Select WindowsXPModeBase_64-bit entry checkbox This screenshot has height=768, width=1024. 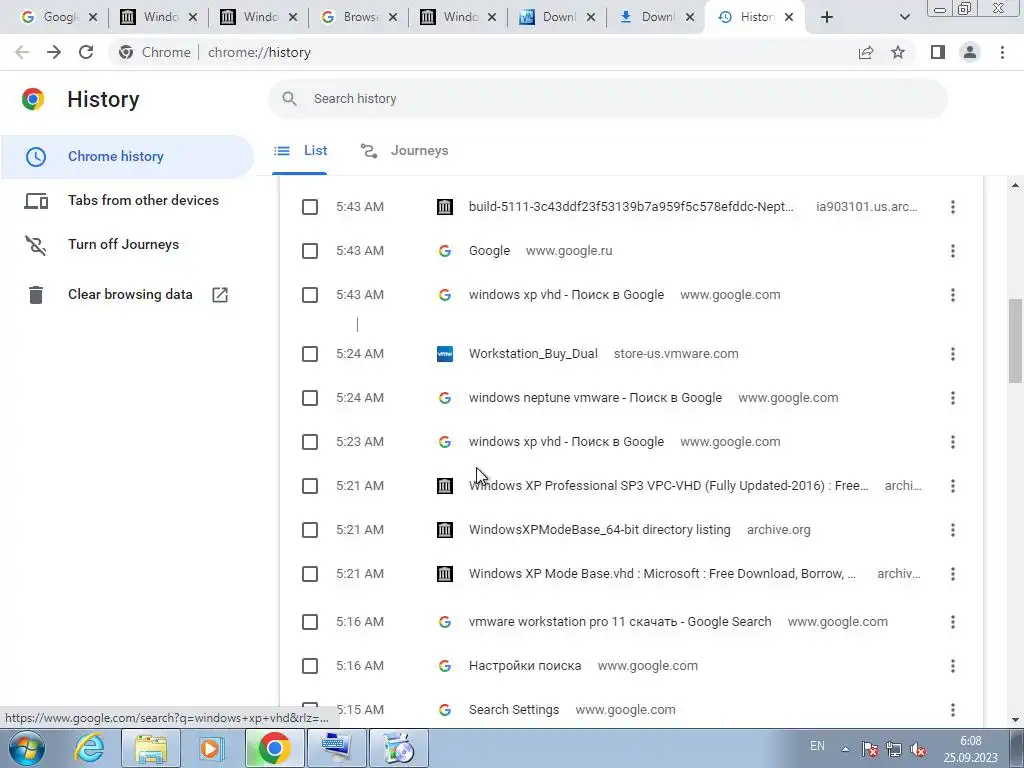click(310, 530)
